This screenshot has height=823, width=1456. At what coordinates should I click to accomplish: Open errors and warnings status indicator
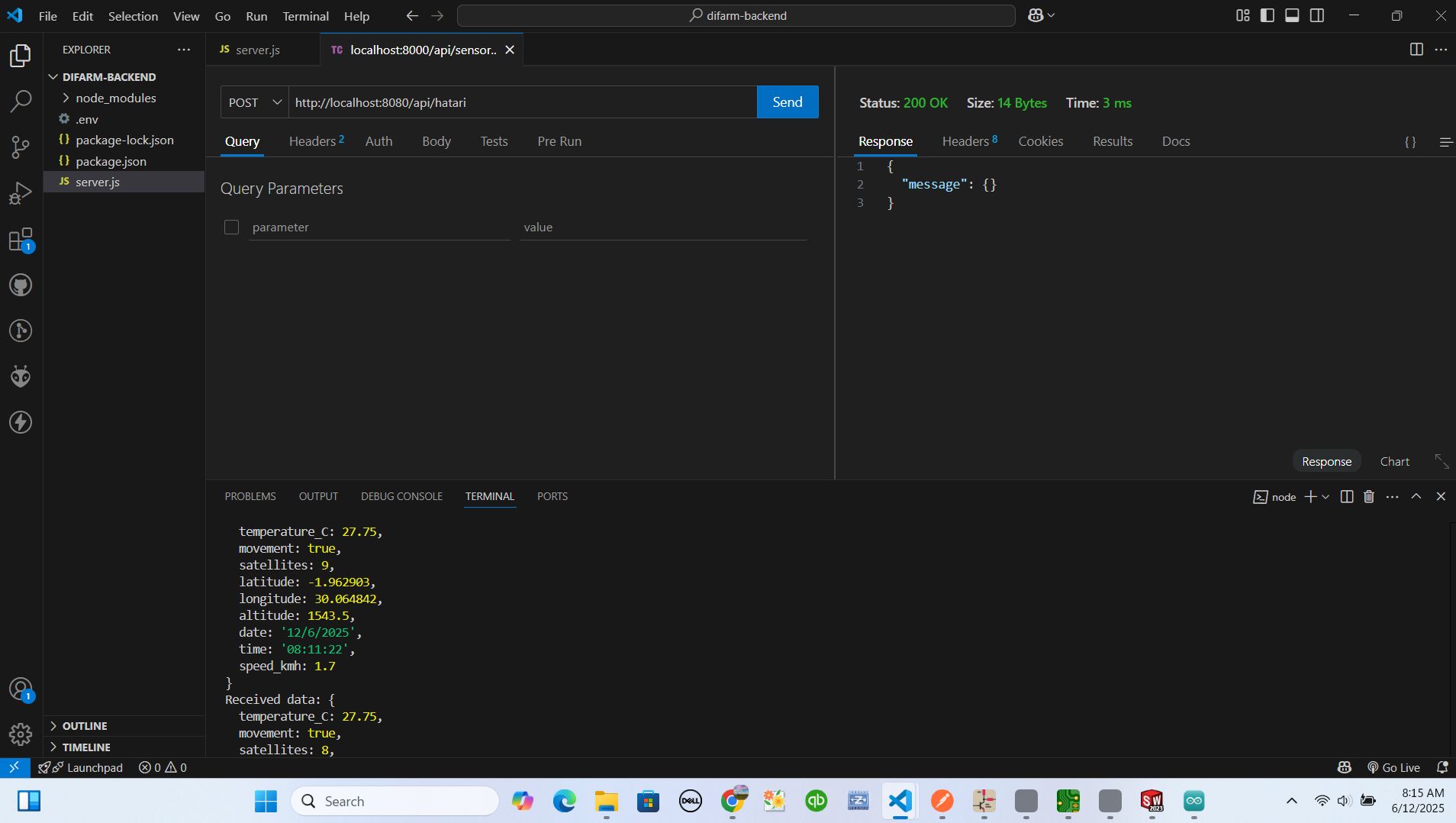click(x=163, y=768)
